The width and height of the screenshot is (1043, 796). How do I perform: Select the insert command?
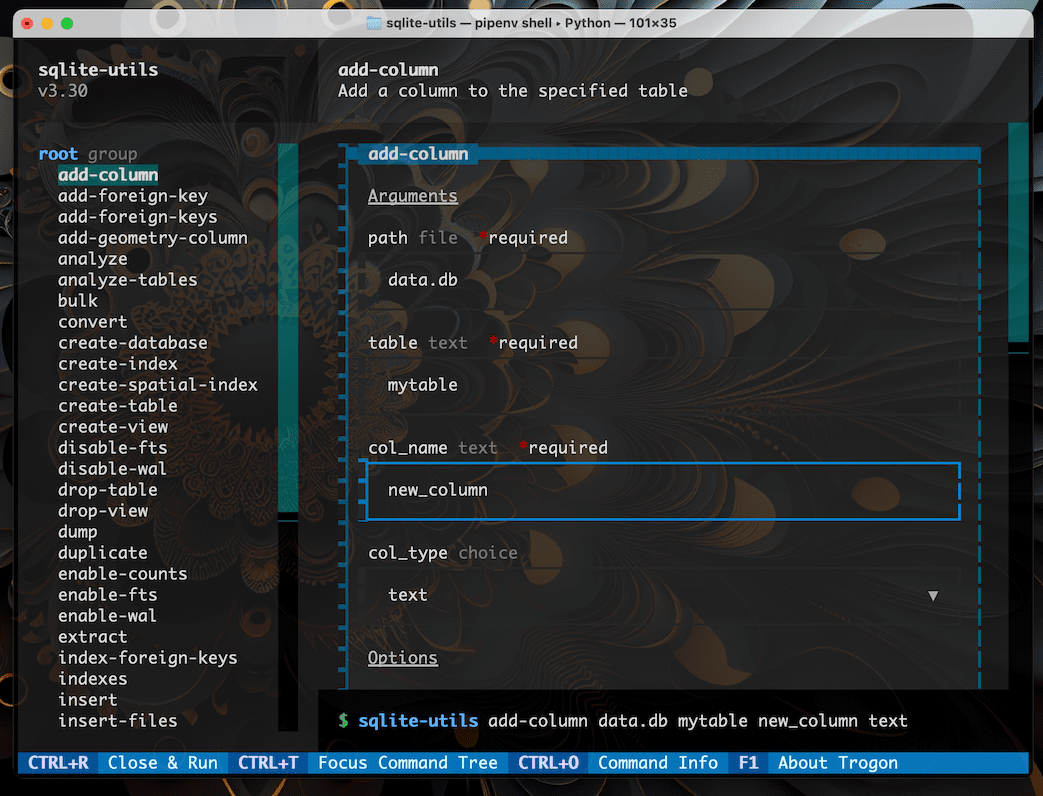87,699
